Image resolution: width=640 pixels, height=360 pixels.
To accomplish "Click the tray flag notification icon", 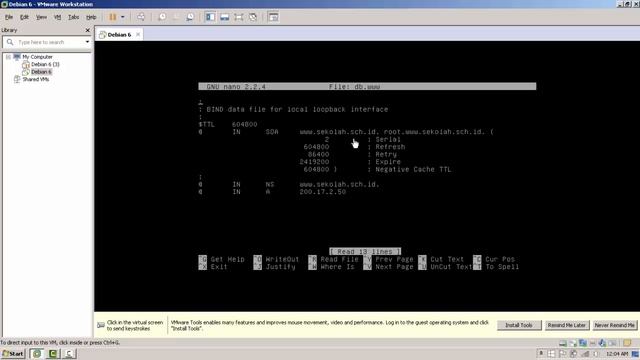I will [563, 354].
